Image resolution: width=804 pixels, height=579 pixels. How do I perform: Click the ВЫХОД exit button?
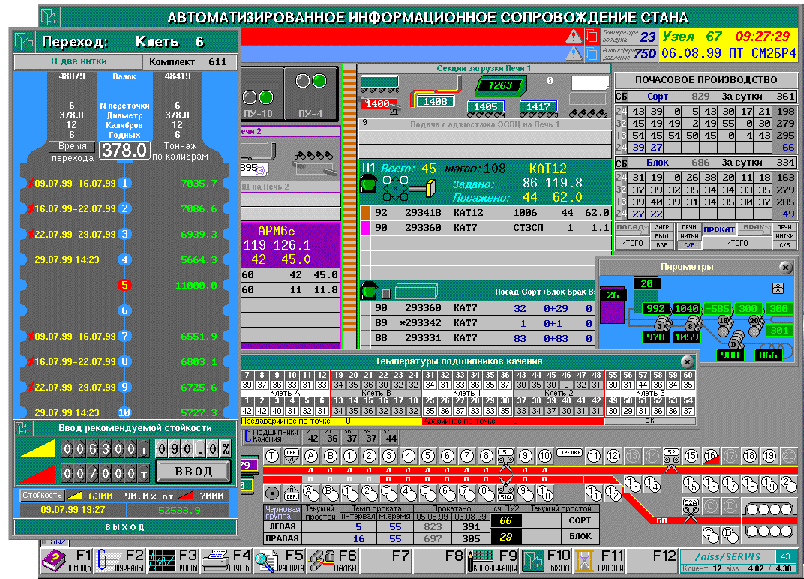(125, 526)
